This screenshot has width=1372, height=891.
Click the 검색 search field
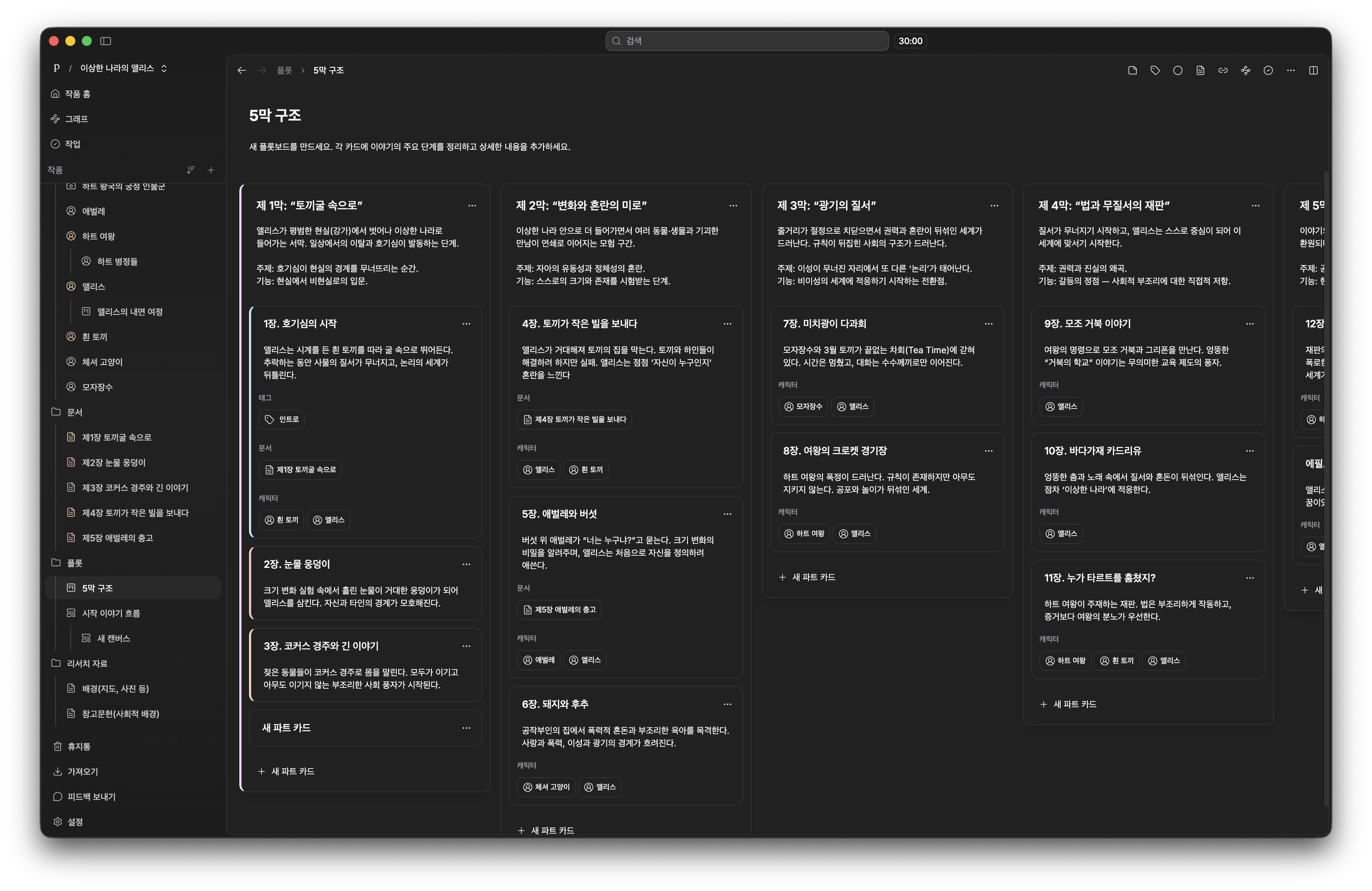[747, 41]
